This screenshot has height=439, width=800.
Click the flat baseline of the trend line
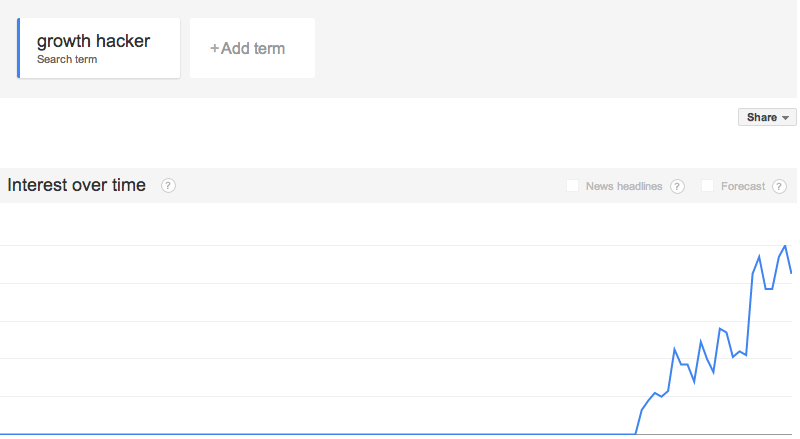(x=316, y=434)
